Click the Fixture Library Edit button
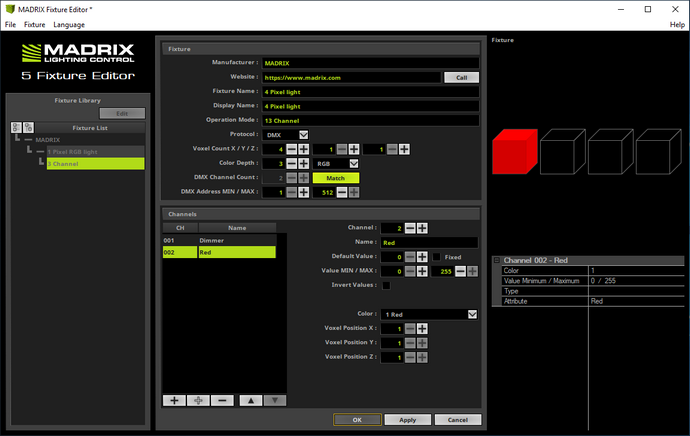Image resolution: width=690 pixels, height=436 pixels. pyautogui.click(x=122, y=114)
